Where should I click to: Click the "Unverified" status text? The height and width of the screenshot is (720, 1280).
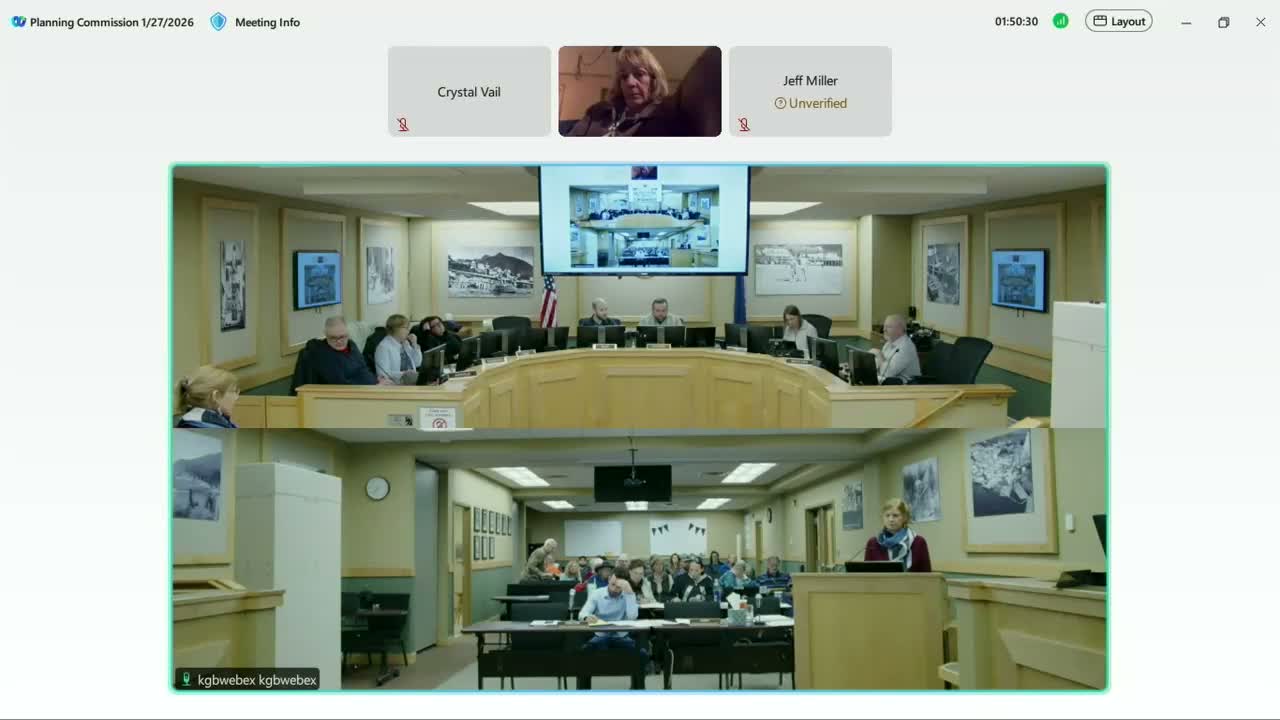point(818,103)
